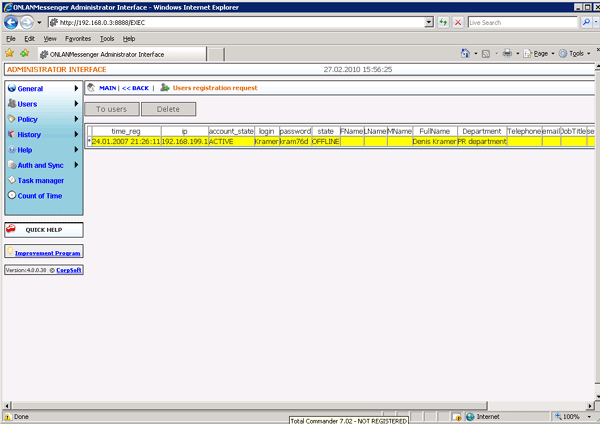Screen dimensions: 600x424
Task: Click the green Refresh icon
Action: pyautogui.click(x=443, y=23)
